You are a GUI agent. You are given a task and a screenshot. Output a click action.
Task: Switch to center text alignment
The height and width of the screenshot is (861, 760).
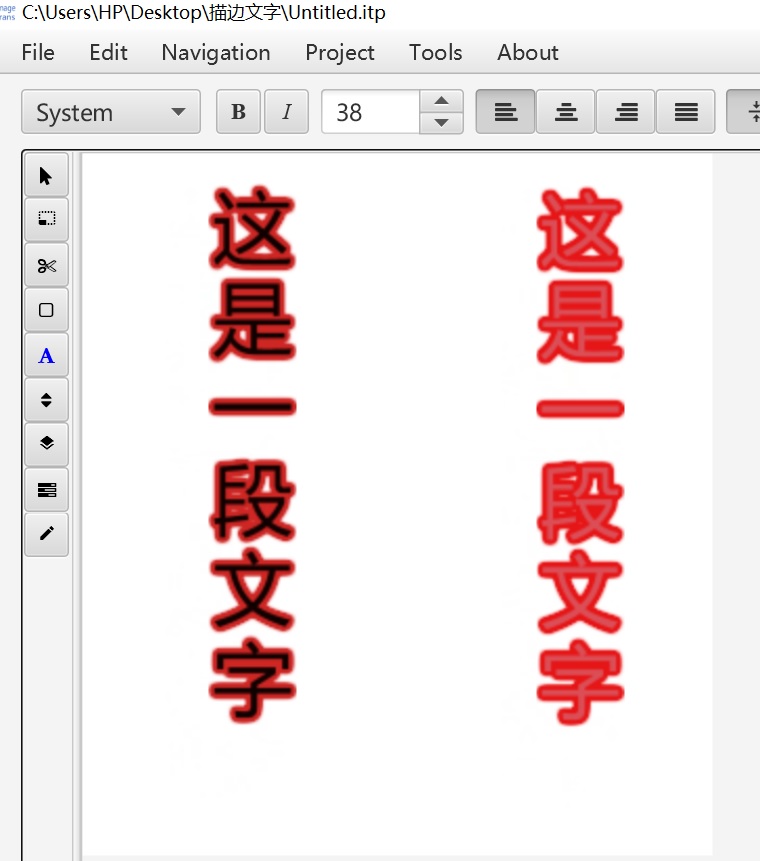[566, 112]
